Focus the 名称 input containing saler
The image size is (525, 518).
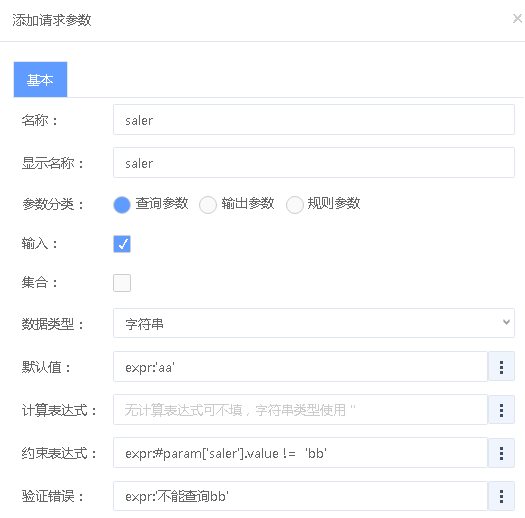(x=314, y=120)
